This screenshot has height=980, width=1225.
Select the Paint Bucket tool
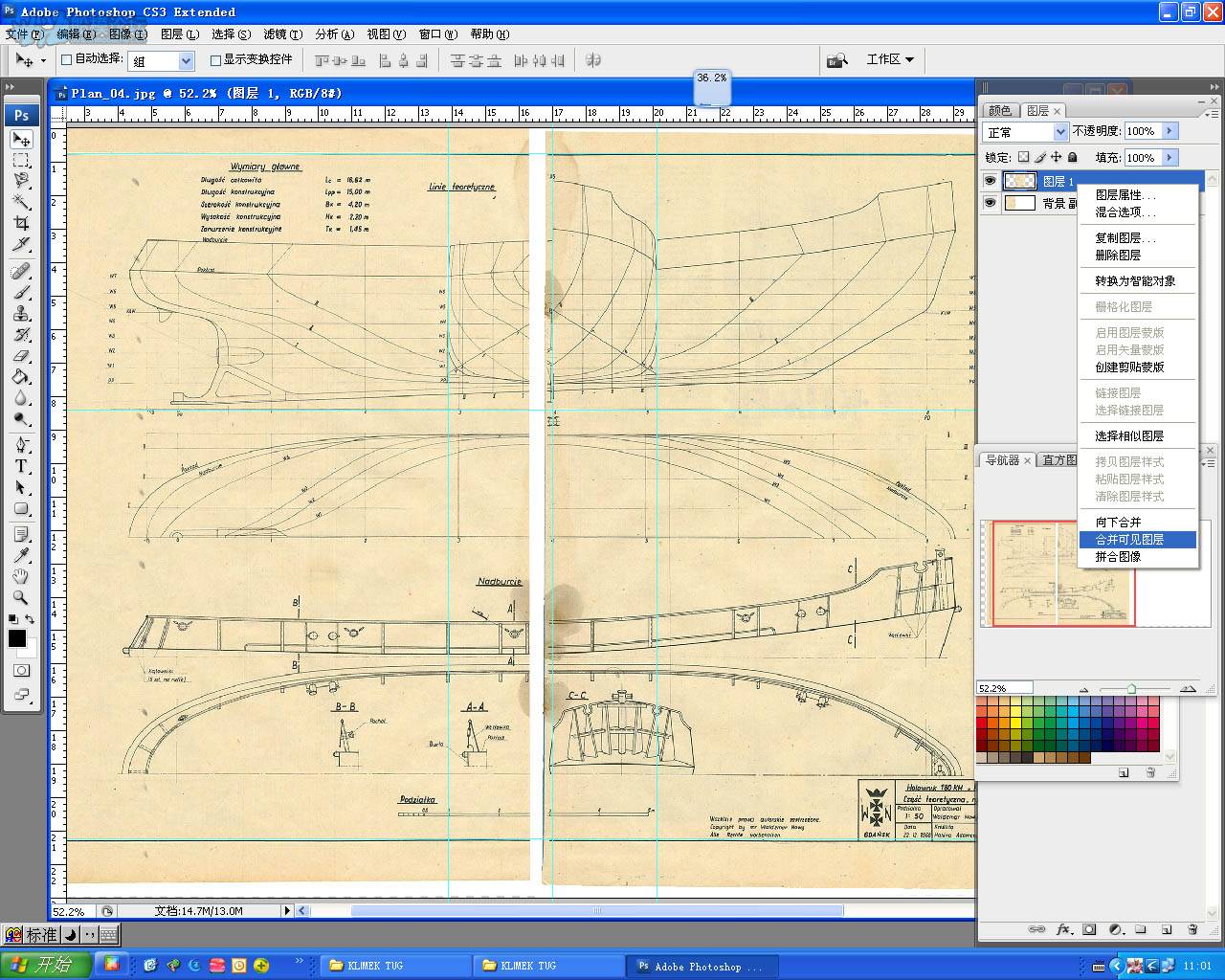(x=21, y=377)
